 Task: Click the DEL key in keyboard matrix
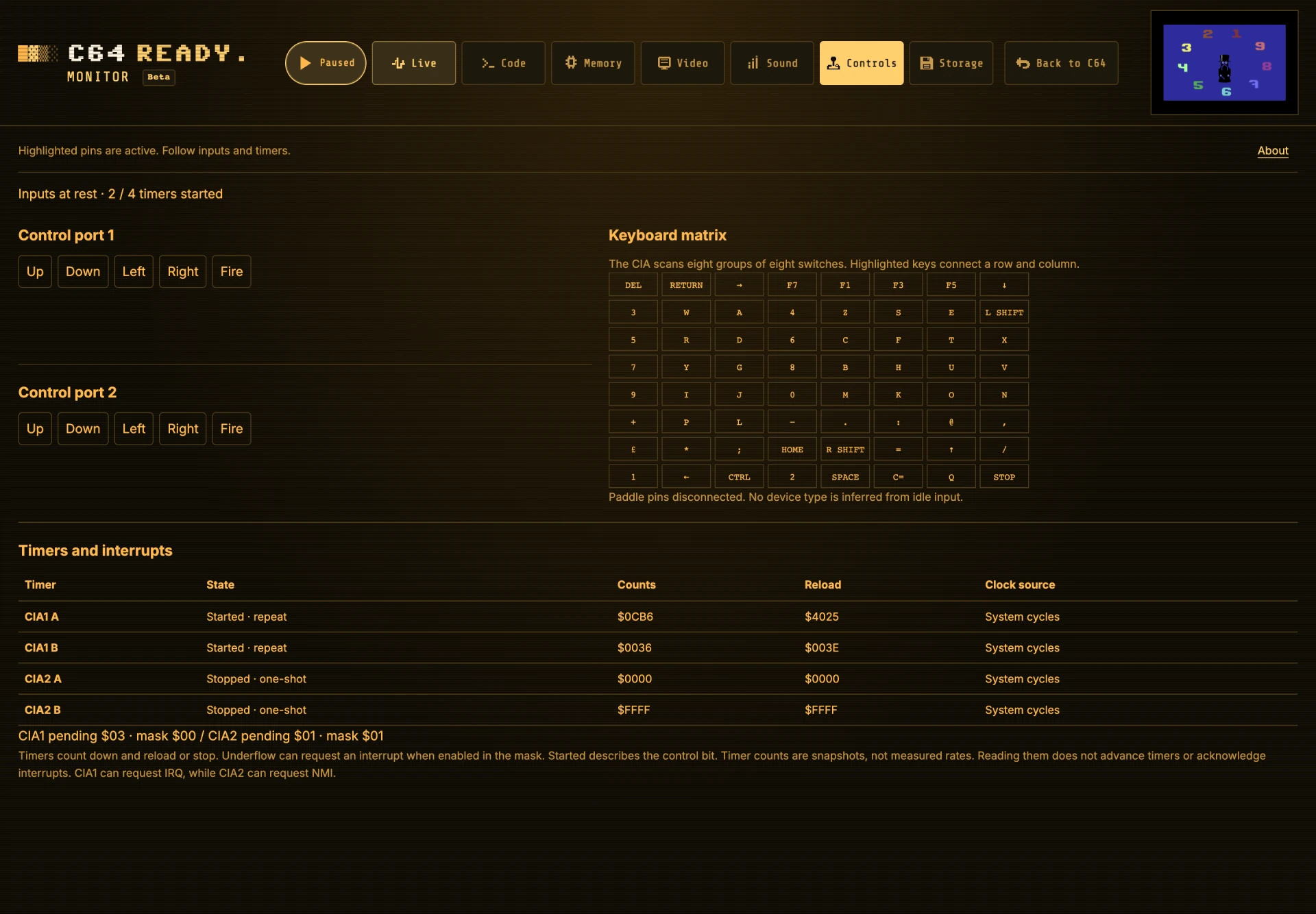click(633, 285)
